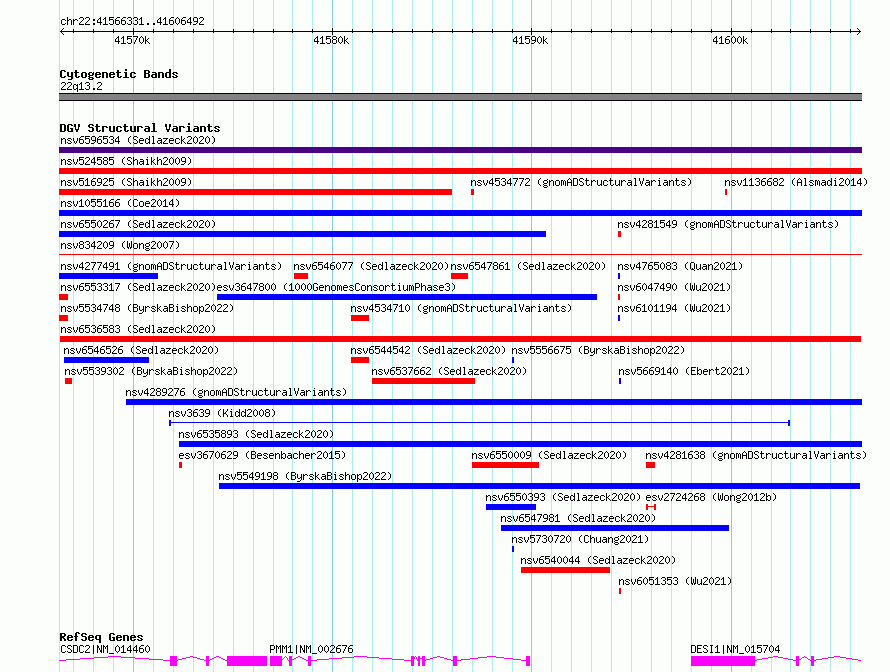Viewport: 890px width, 672px height.
Task: Select the nsv6546077 (Sedlazeck2020) label
Action: [x=371, y=266]
